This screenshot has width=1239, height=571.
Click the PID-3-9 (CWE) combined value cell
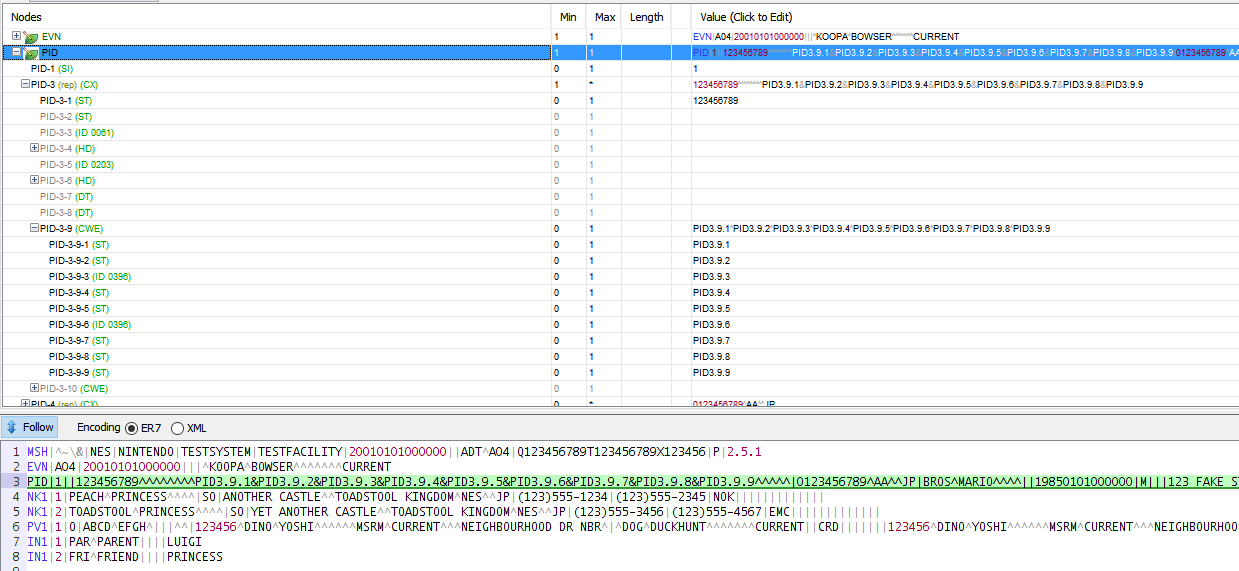[965, 229]
